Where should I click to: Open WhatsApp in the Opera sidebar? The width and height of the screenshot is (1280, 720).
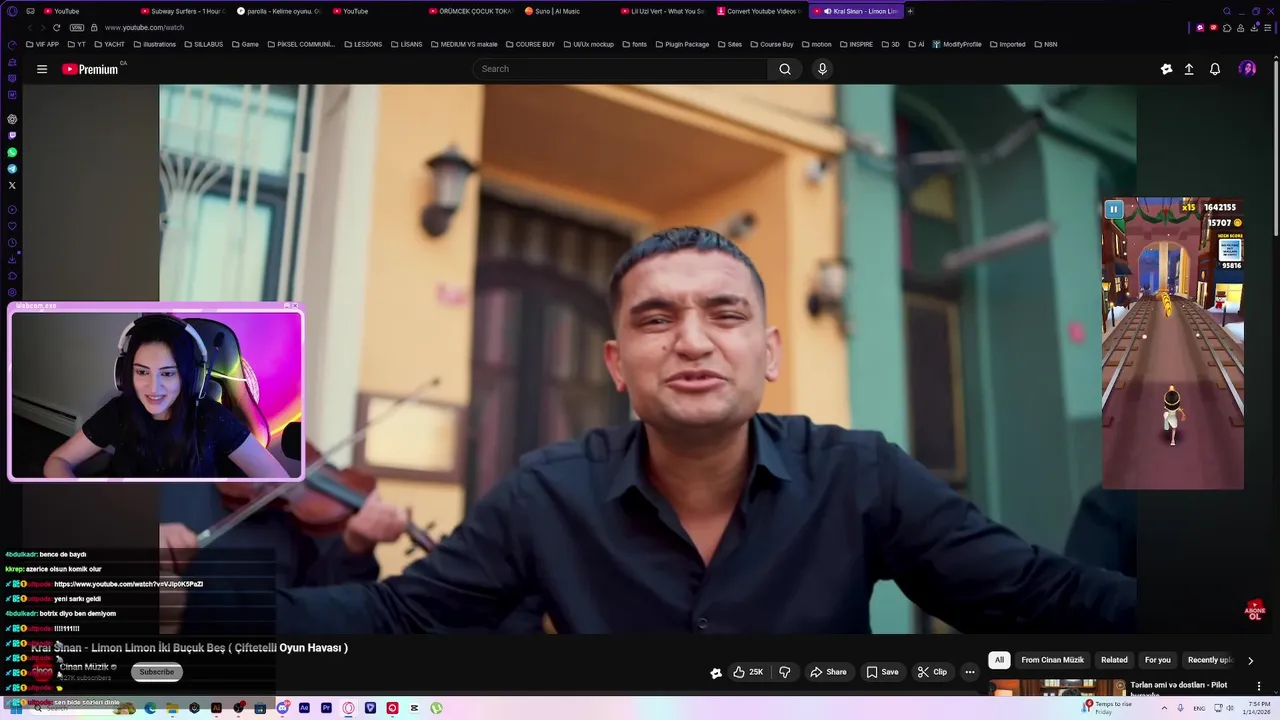tap(12, 152)
